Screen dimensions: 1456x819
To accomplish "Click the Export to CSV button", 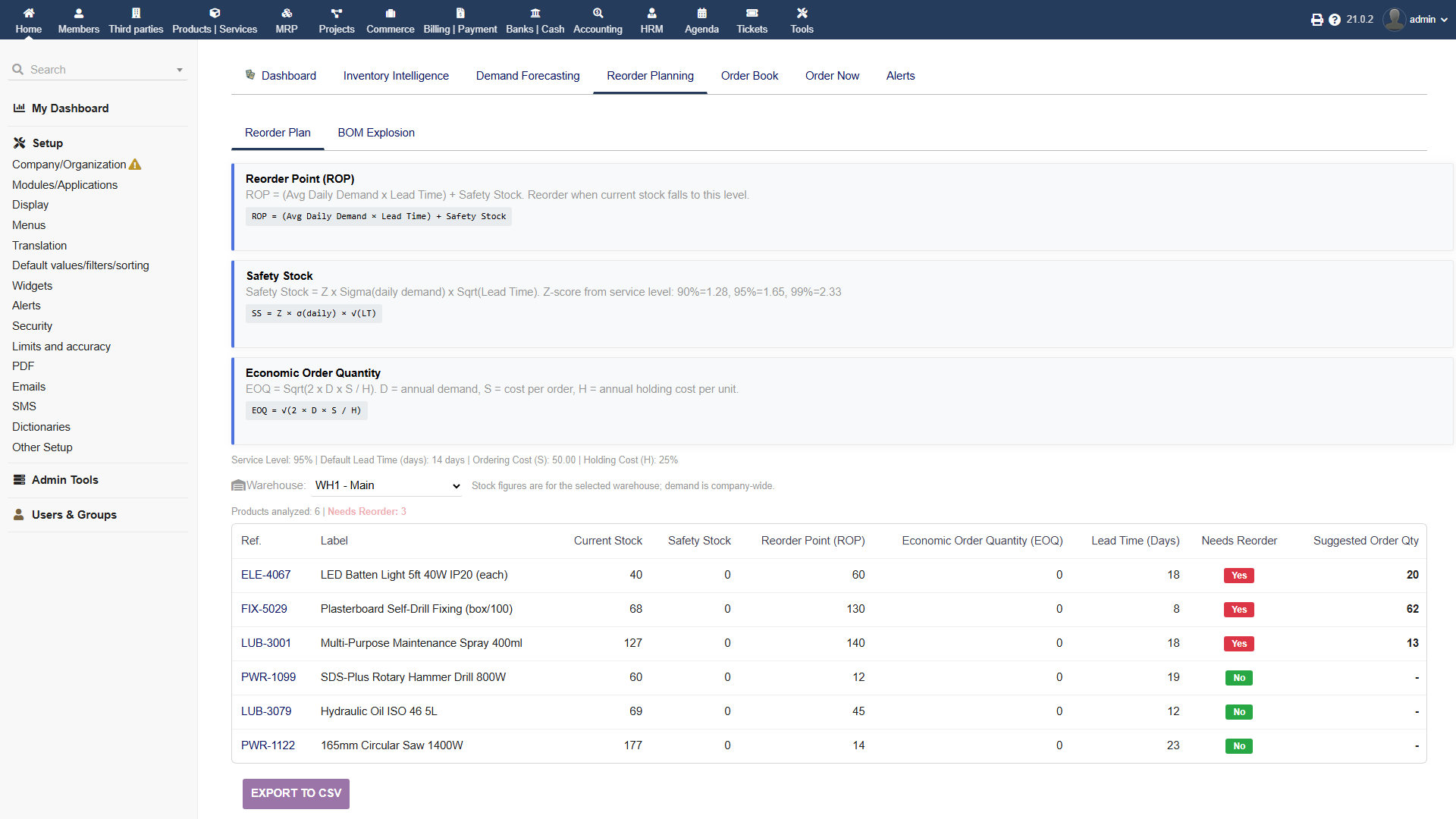I will click(x=296, y=793).
